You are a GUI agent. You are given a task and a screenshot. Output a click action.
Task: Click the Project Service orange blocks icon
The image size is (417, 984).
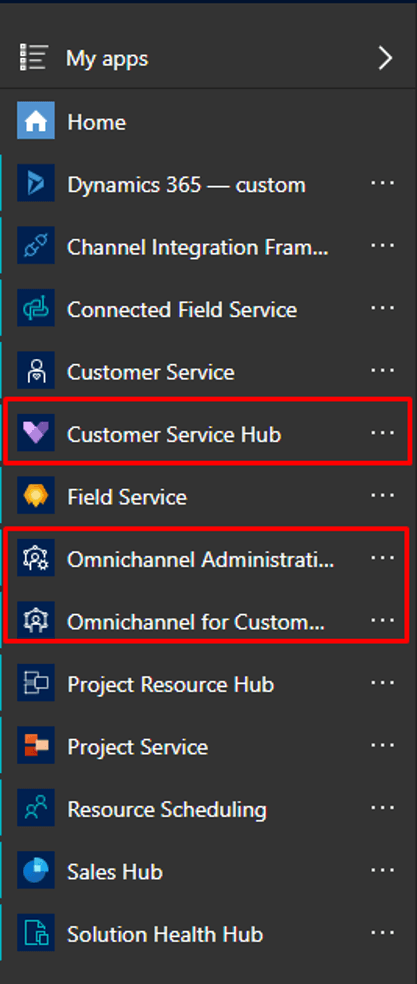click(36, 746)
